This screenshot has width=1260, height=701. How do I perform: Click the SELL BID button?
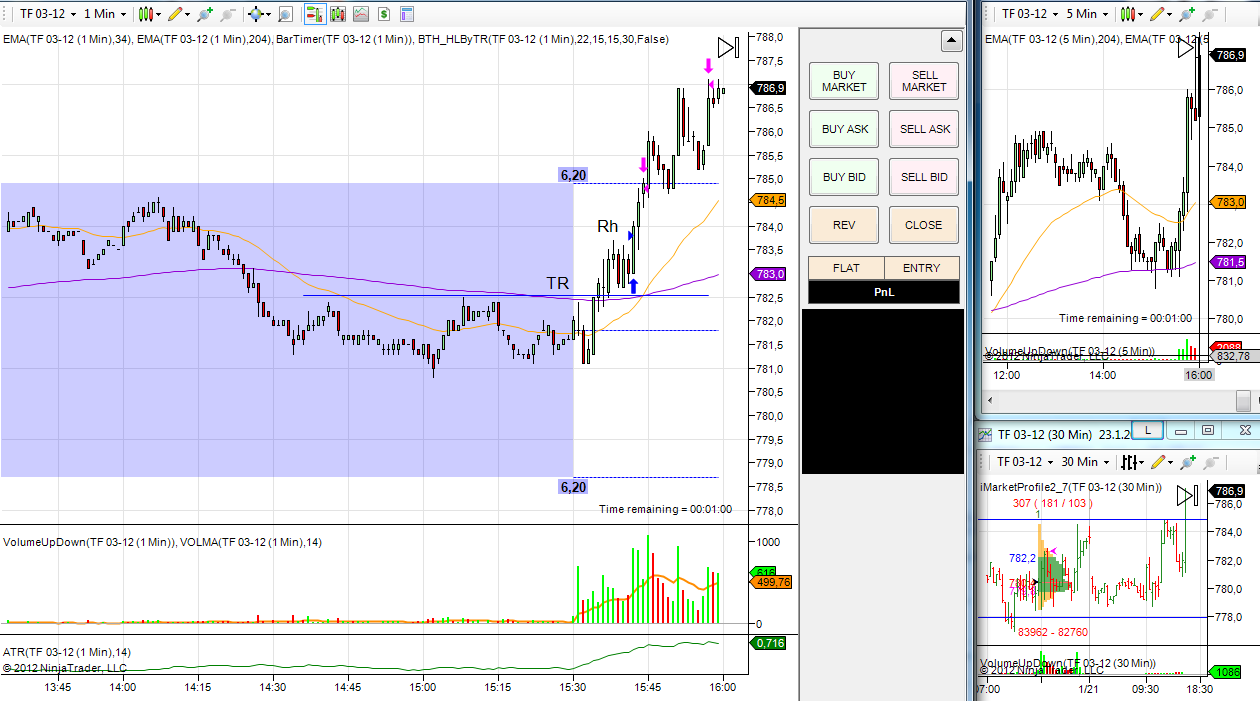pyautogui.click(x=924, y=177)
